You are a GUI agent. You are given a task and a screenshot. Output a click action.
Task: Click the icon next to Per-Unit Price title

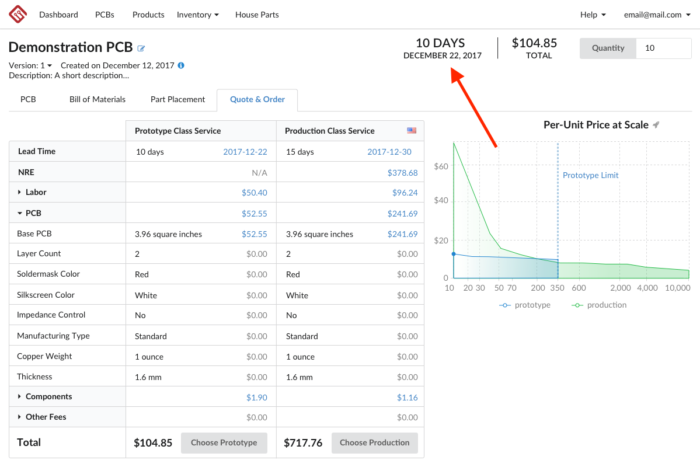click(x=656, y=125)
